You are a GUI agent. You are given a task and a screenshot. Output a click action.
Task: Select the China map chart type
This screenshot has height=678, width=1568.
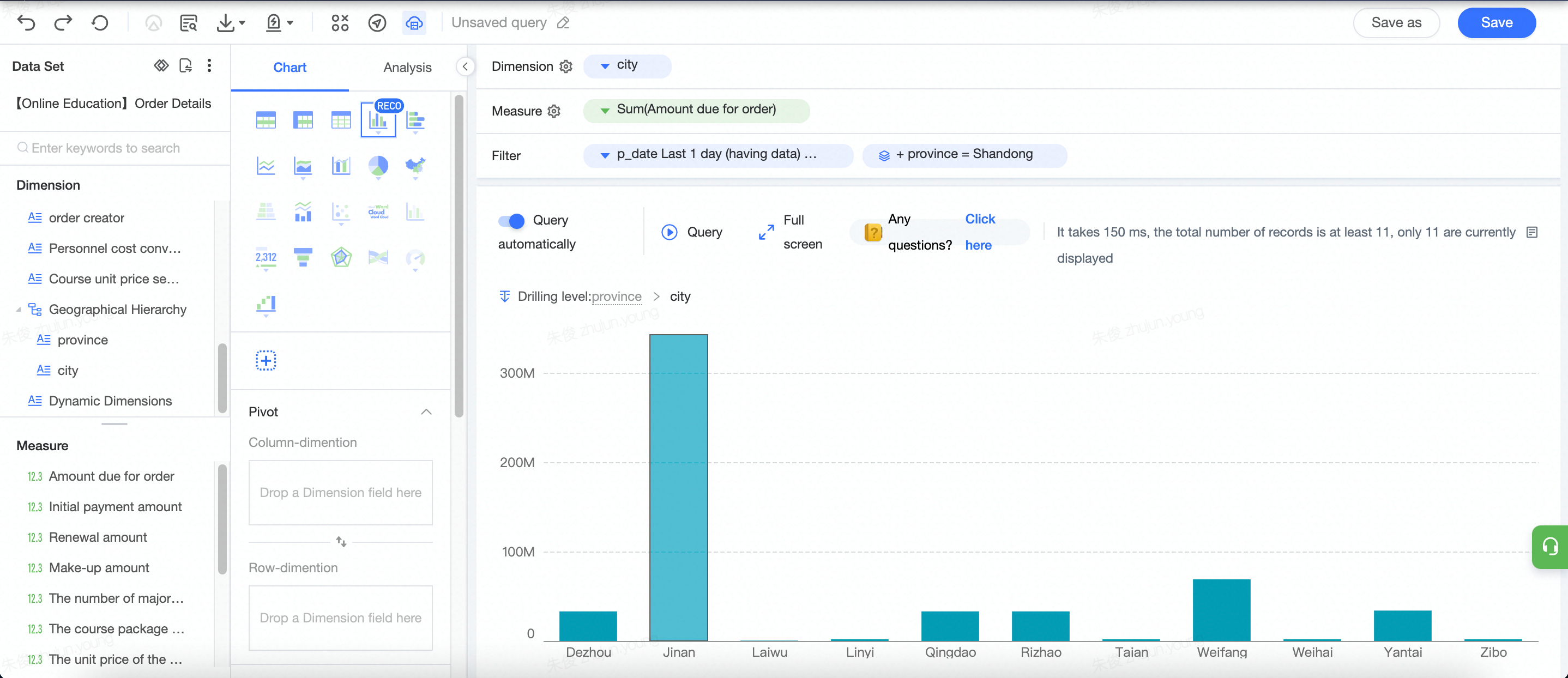(x=415, y=166)
